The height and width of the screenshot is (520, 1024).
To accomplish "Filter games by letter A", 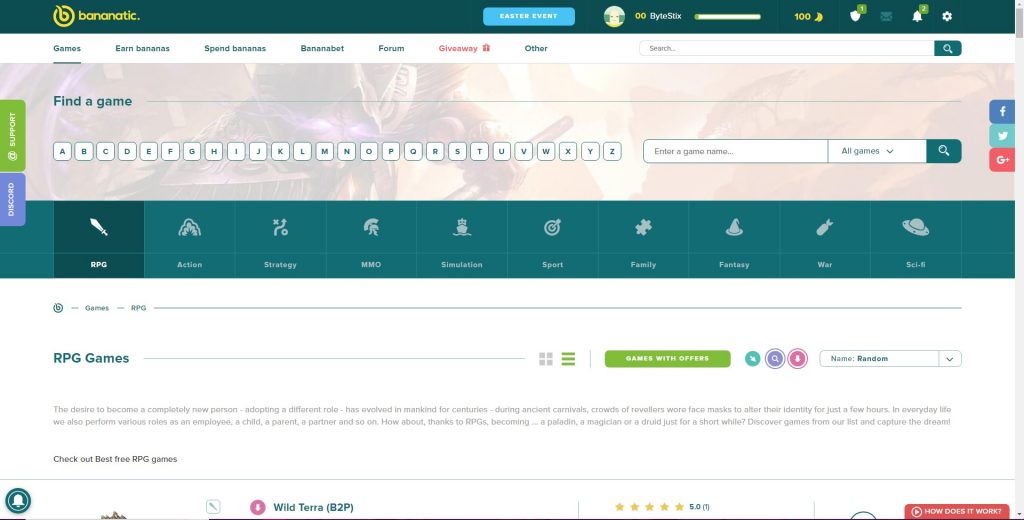I will point(62,152).
